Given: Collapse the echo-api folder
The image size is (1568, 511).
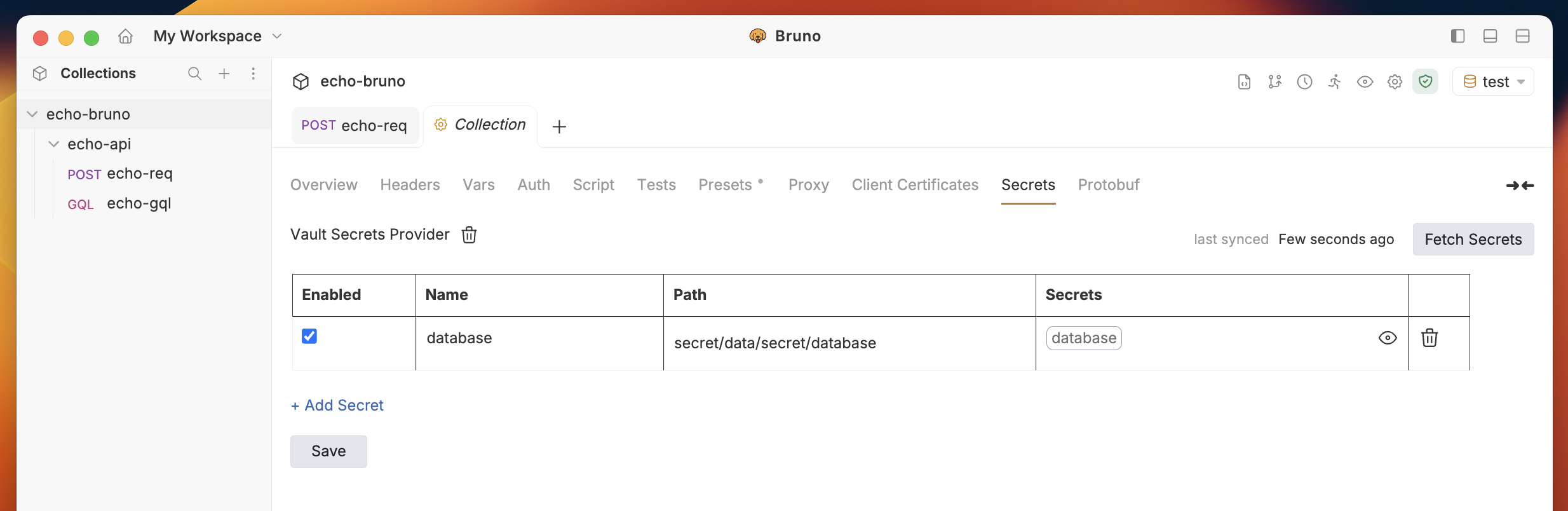Looking at the screenshot, I should tap(54, 144).
